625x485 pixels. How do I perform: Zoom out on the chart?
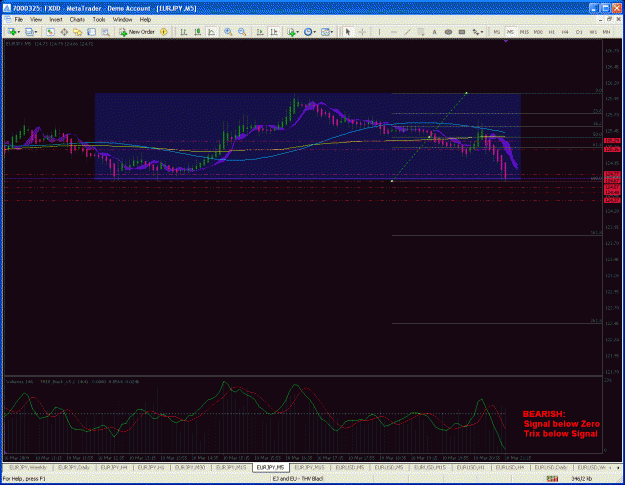242,32
